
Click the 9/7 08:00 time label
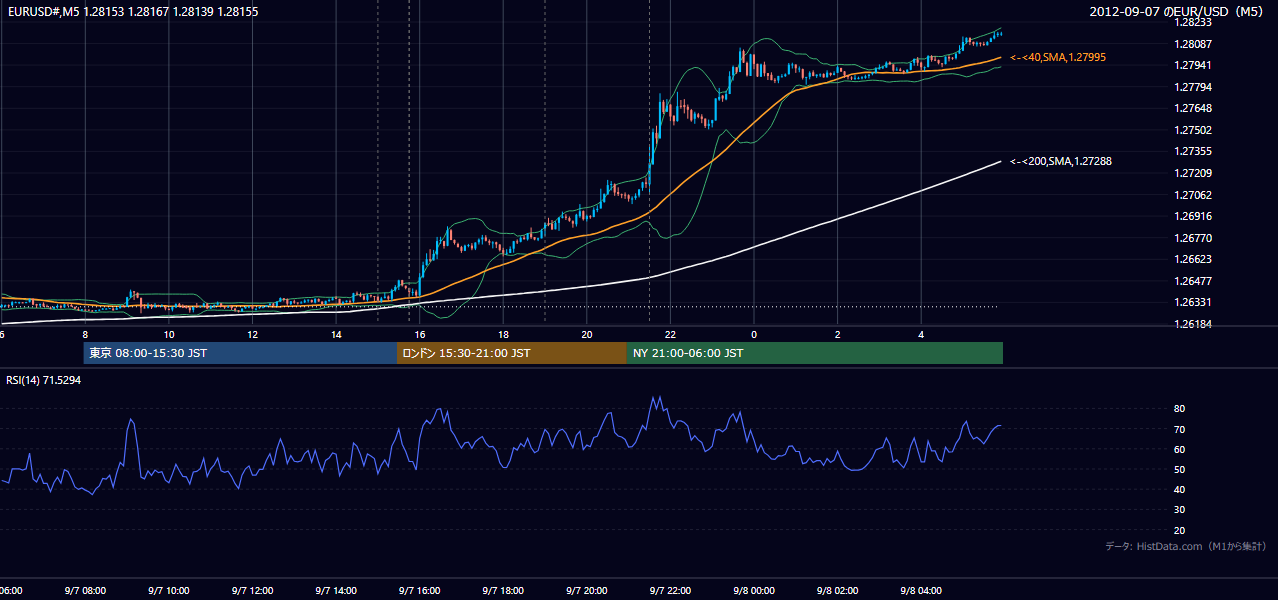(84, 591)
